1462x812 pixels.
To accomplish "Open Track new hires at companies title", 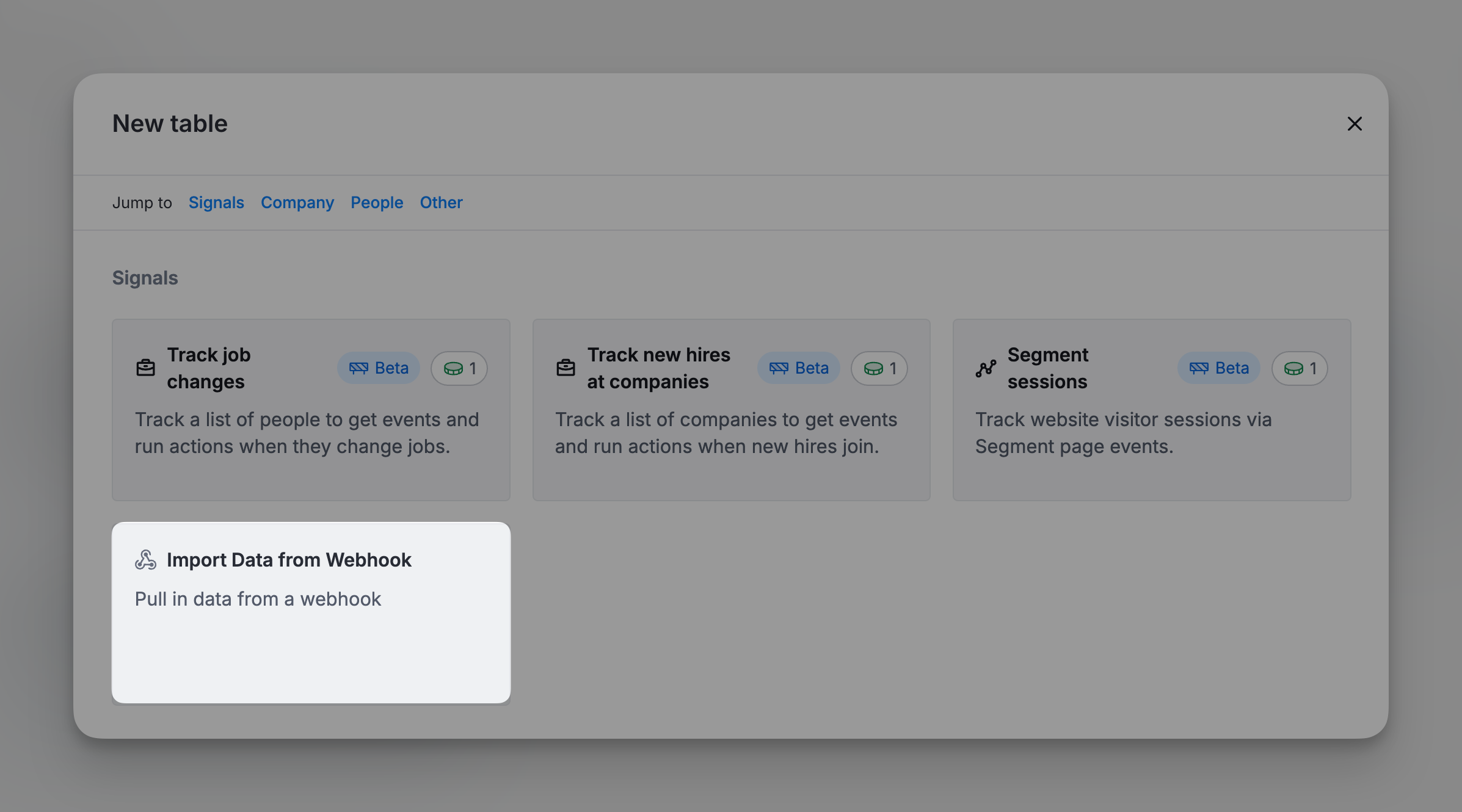I will pos(659,368).
